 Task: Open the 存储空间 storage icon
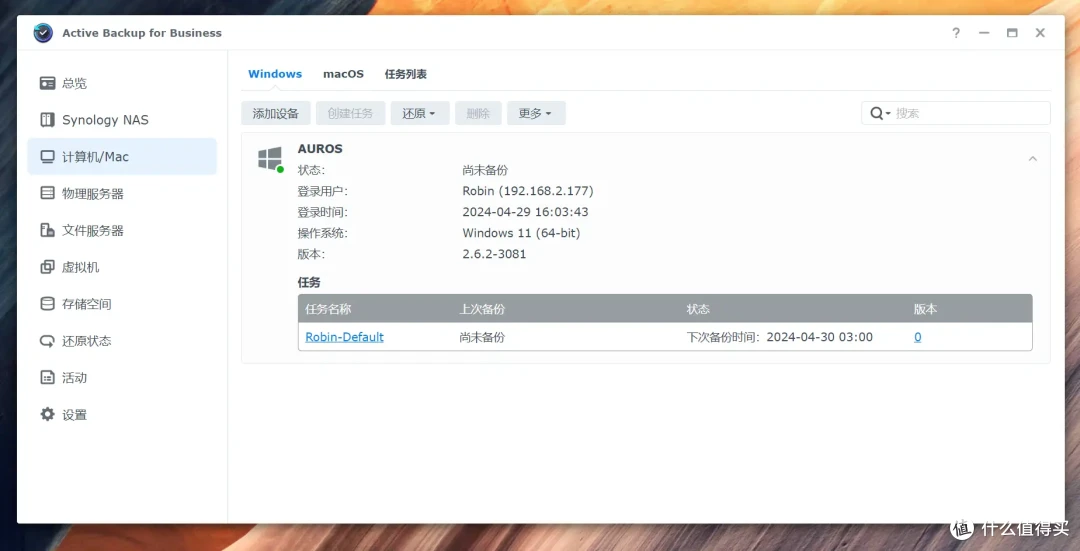pyautogui.click(x=47, y=304)
